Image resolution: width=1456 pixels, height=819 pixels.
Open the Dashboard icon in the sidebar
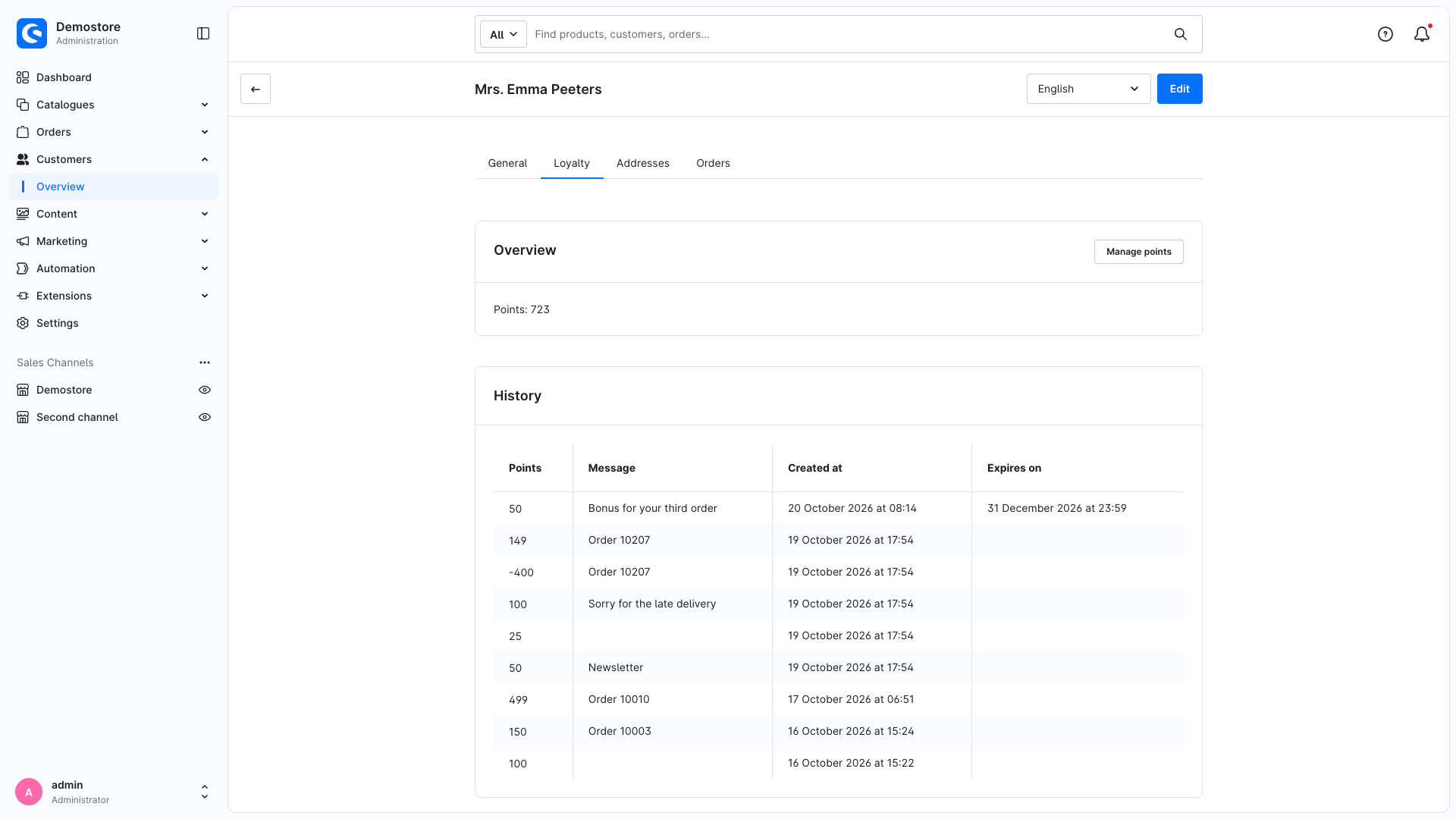pos(23,77)
